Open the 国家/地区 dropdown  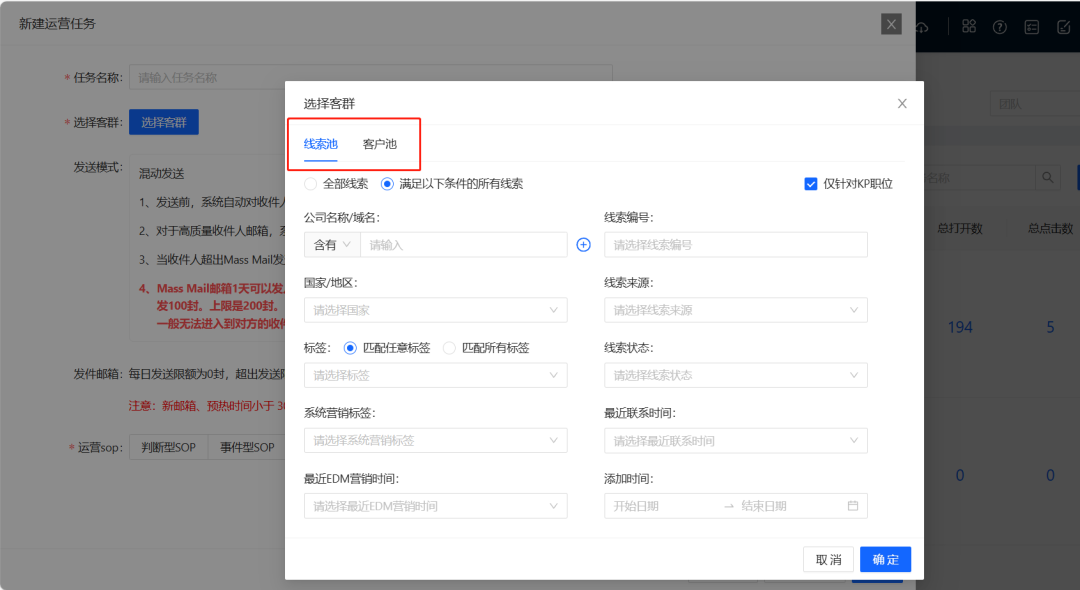coord(436,310)
